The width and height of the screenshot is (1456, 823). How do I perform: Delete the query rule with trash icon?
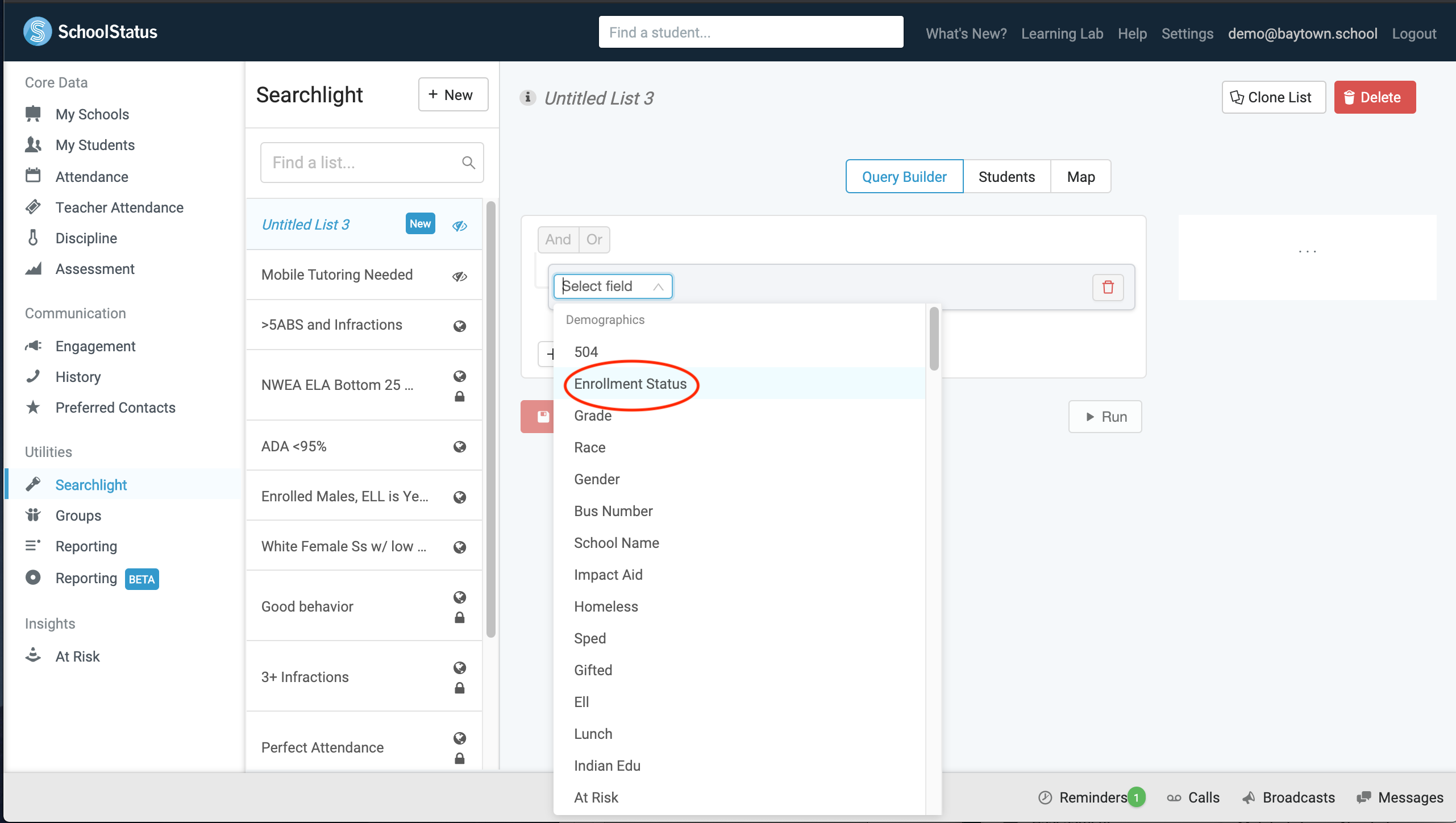coord(1108,287)
